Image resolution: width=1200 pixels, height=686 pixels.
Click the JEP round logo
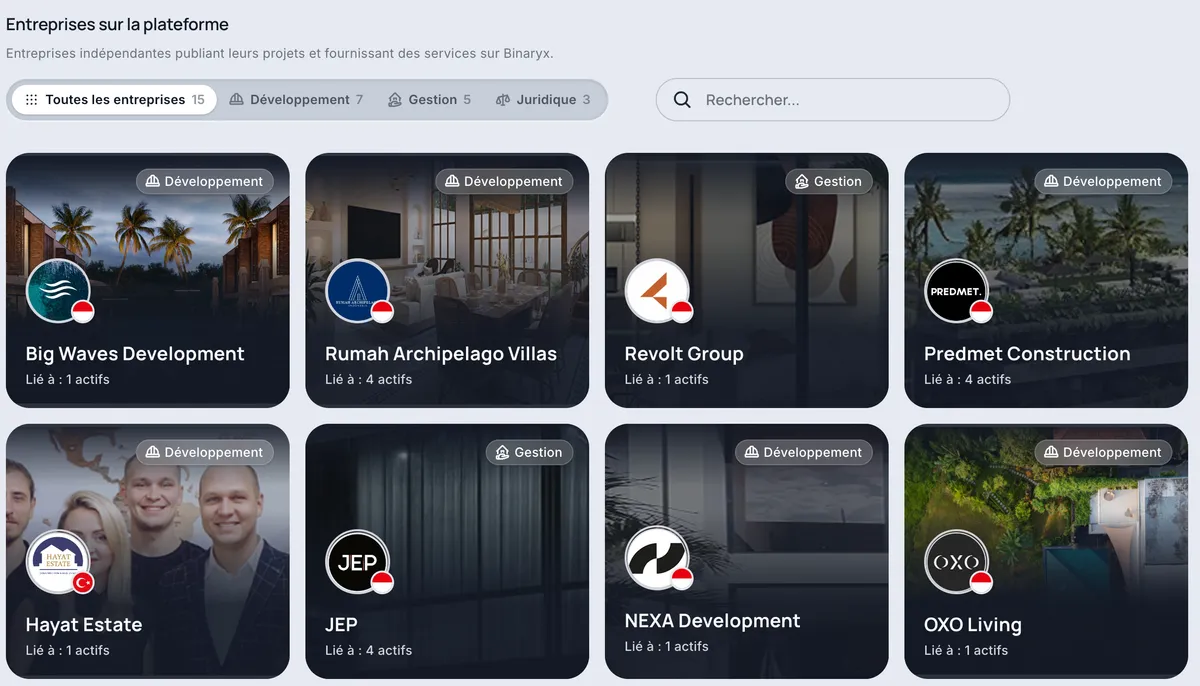[358, 562]
